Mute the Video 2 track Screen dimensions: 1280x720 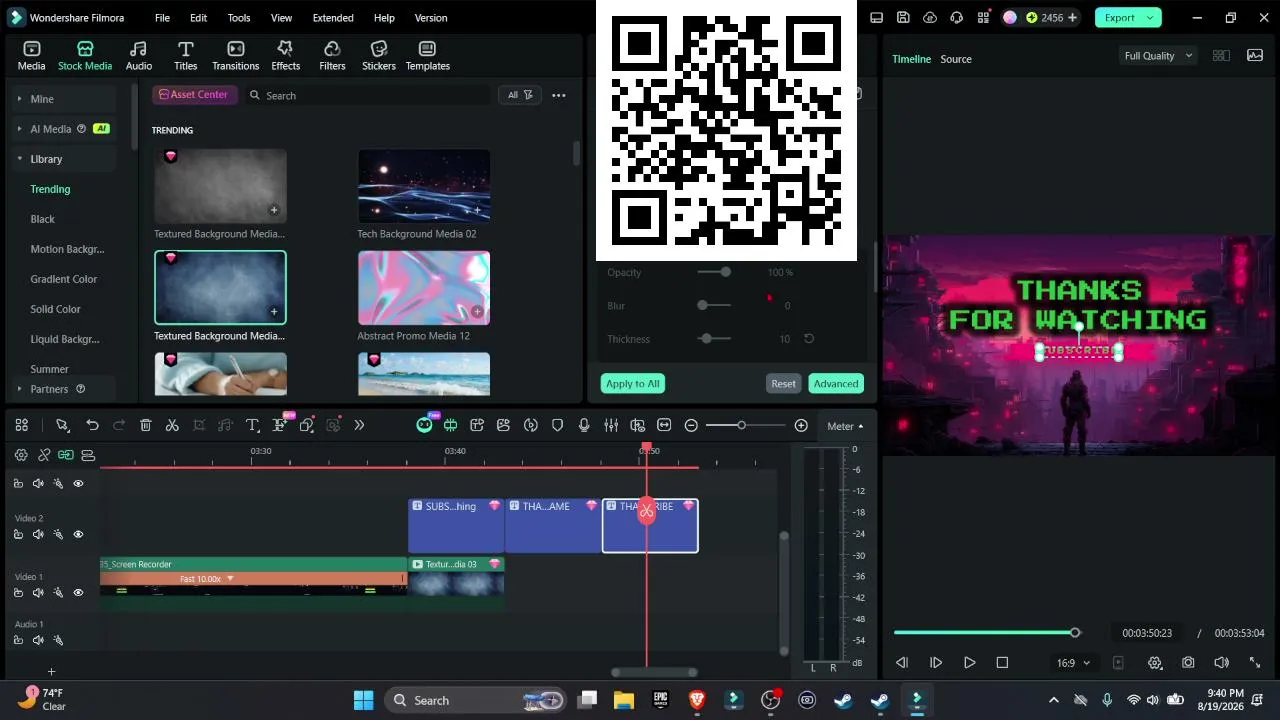[x=38, y=534]
